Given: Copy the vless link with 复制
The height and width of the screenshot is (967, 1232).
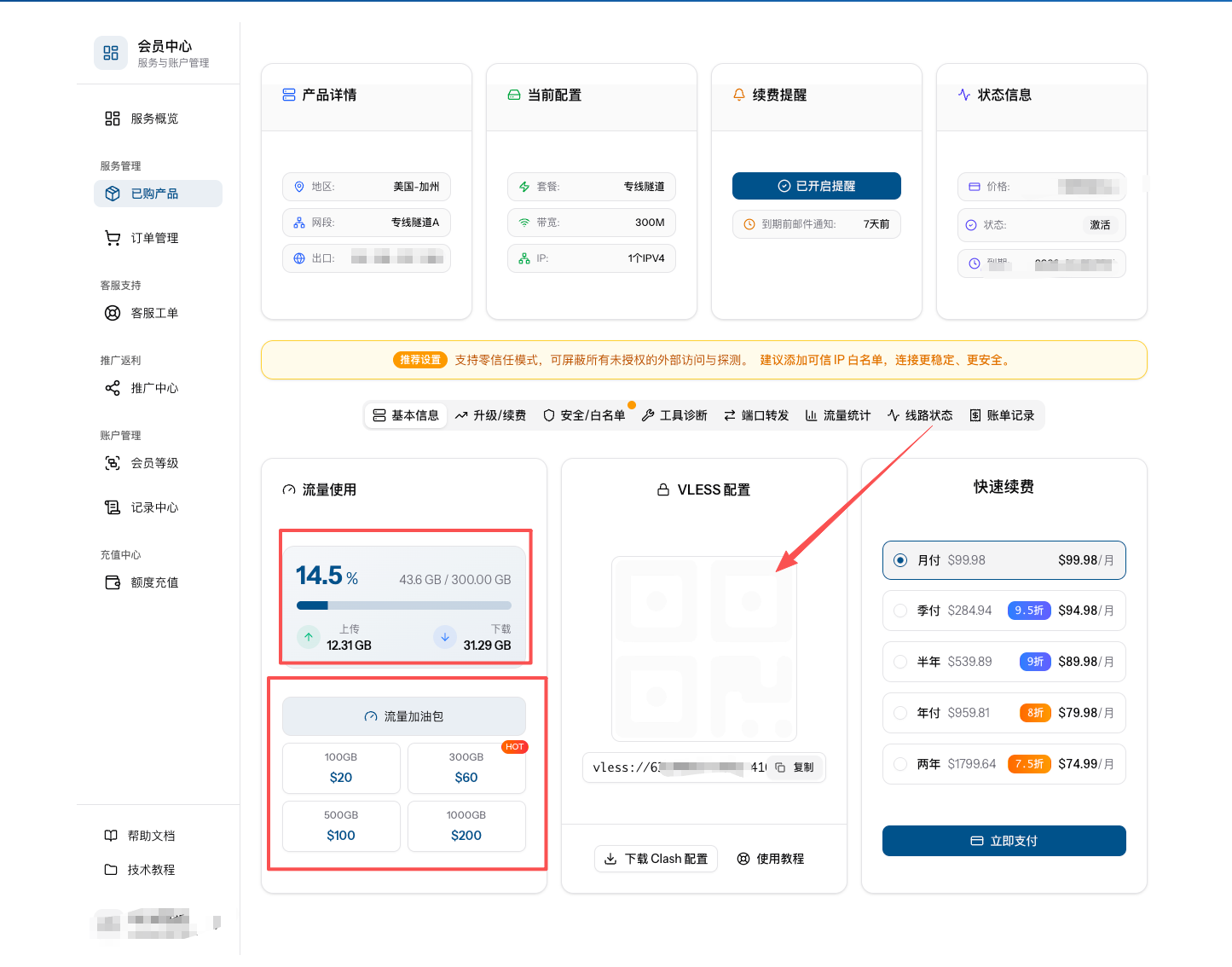Looking at the screenshot, I should (x=795, y=767).
